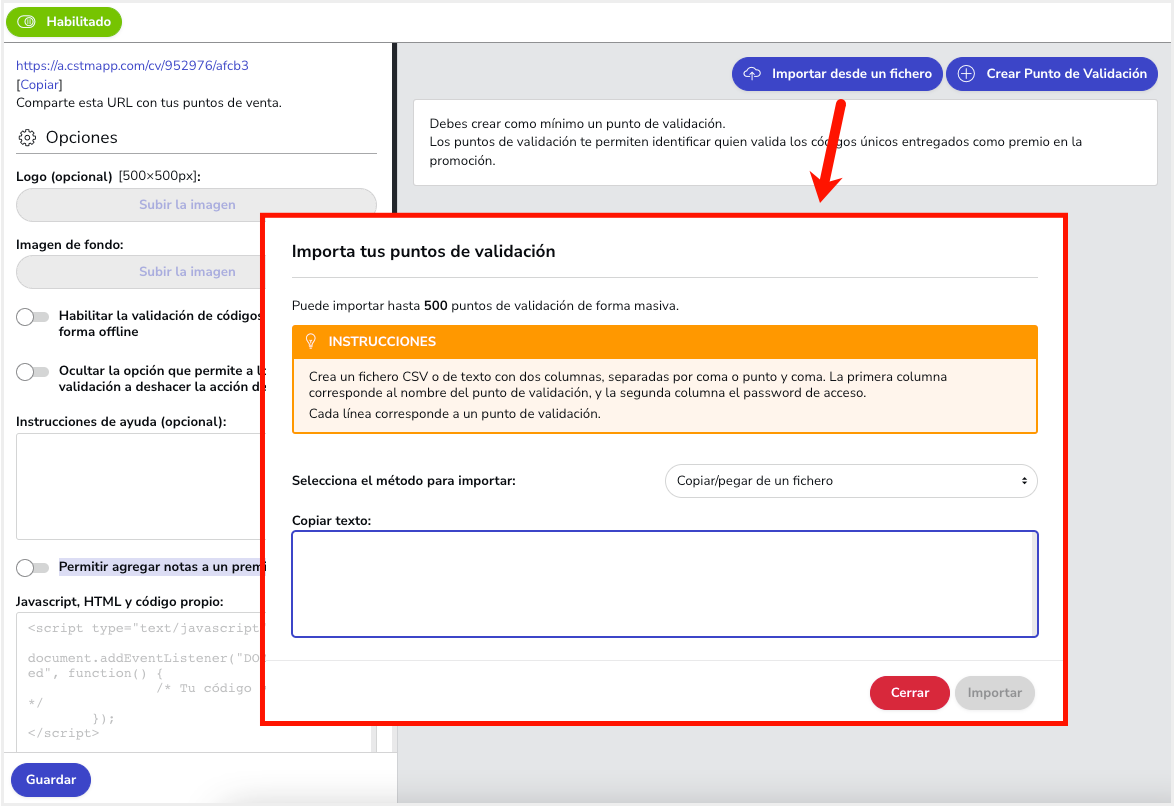Click the gear icon beside Opciones

tap(27, 137)
